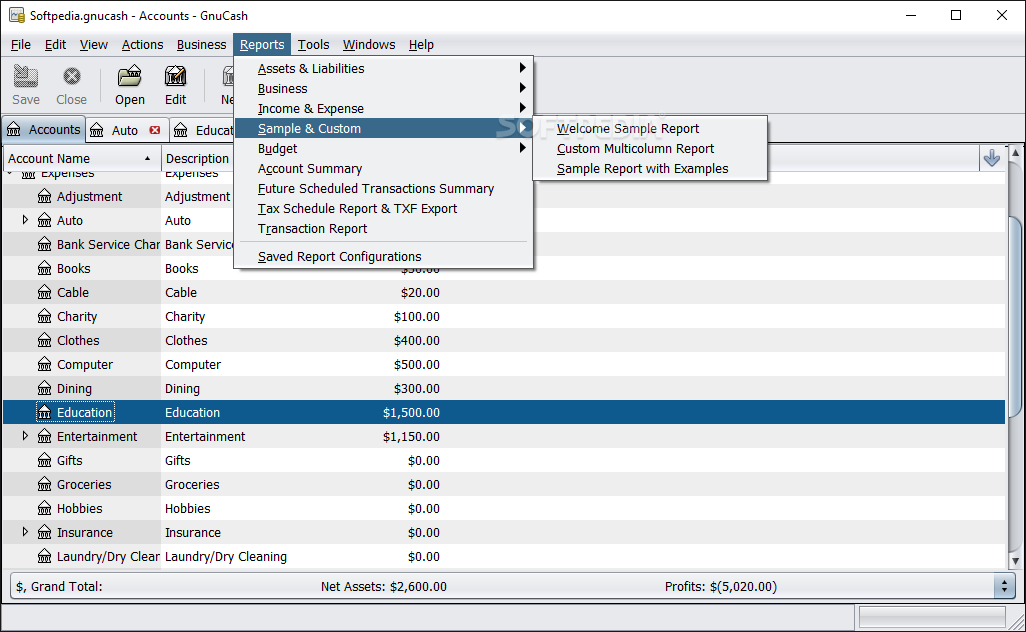Open Saved Report Configurations
The image size is (1026, 632).
383,256
